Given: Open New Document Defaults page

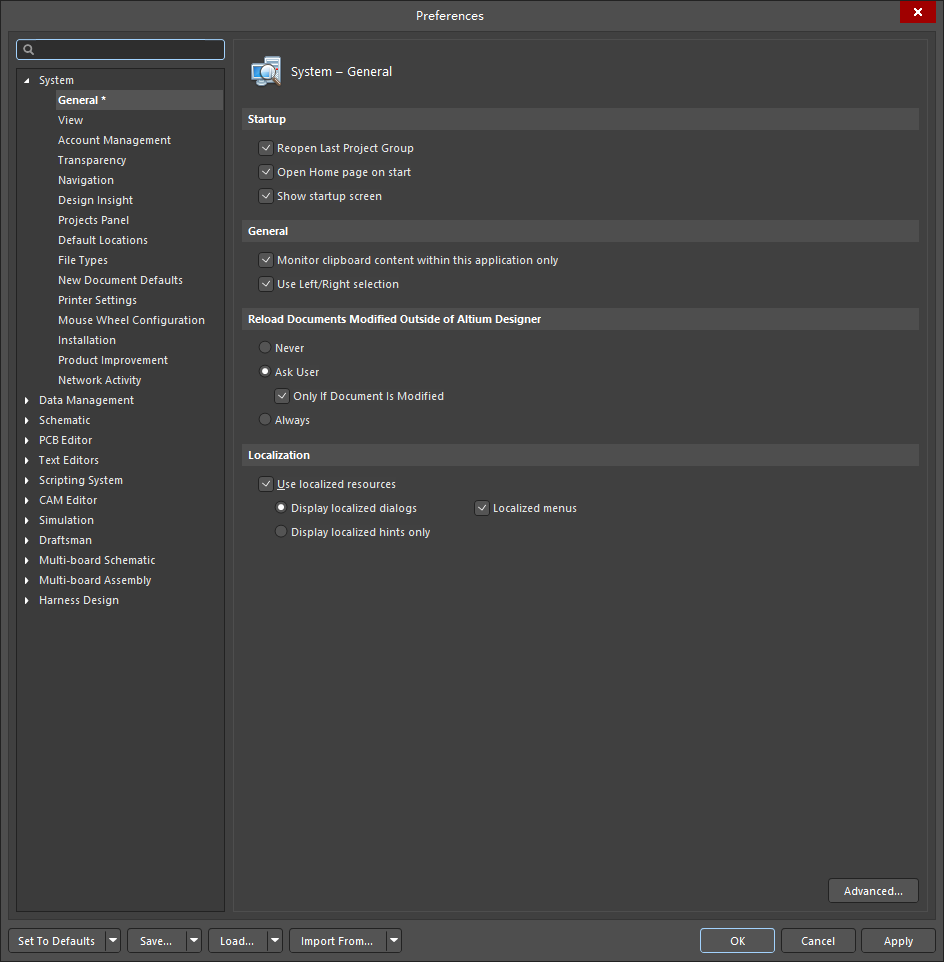Looking at the screenshot, I should 120,280.
